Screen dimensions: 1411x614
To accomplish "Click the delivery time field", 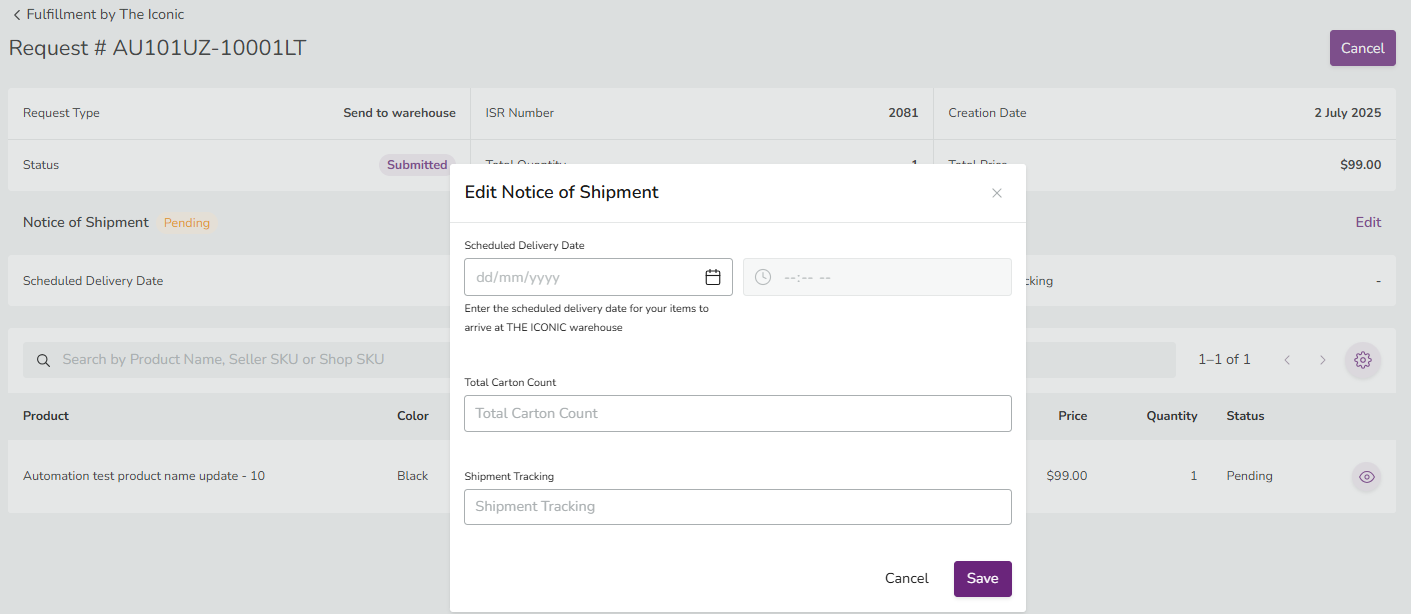I will point(890,277).
